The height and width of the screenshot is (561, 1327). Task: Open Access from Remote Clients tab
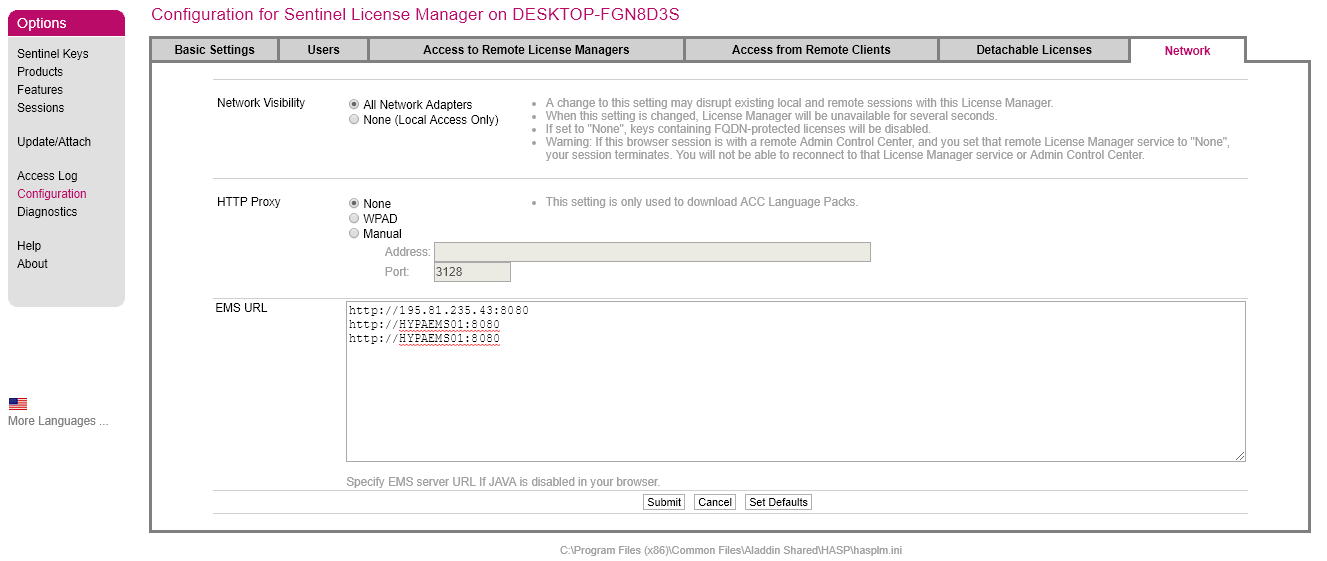(811, 50)
